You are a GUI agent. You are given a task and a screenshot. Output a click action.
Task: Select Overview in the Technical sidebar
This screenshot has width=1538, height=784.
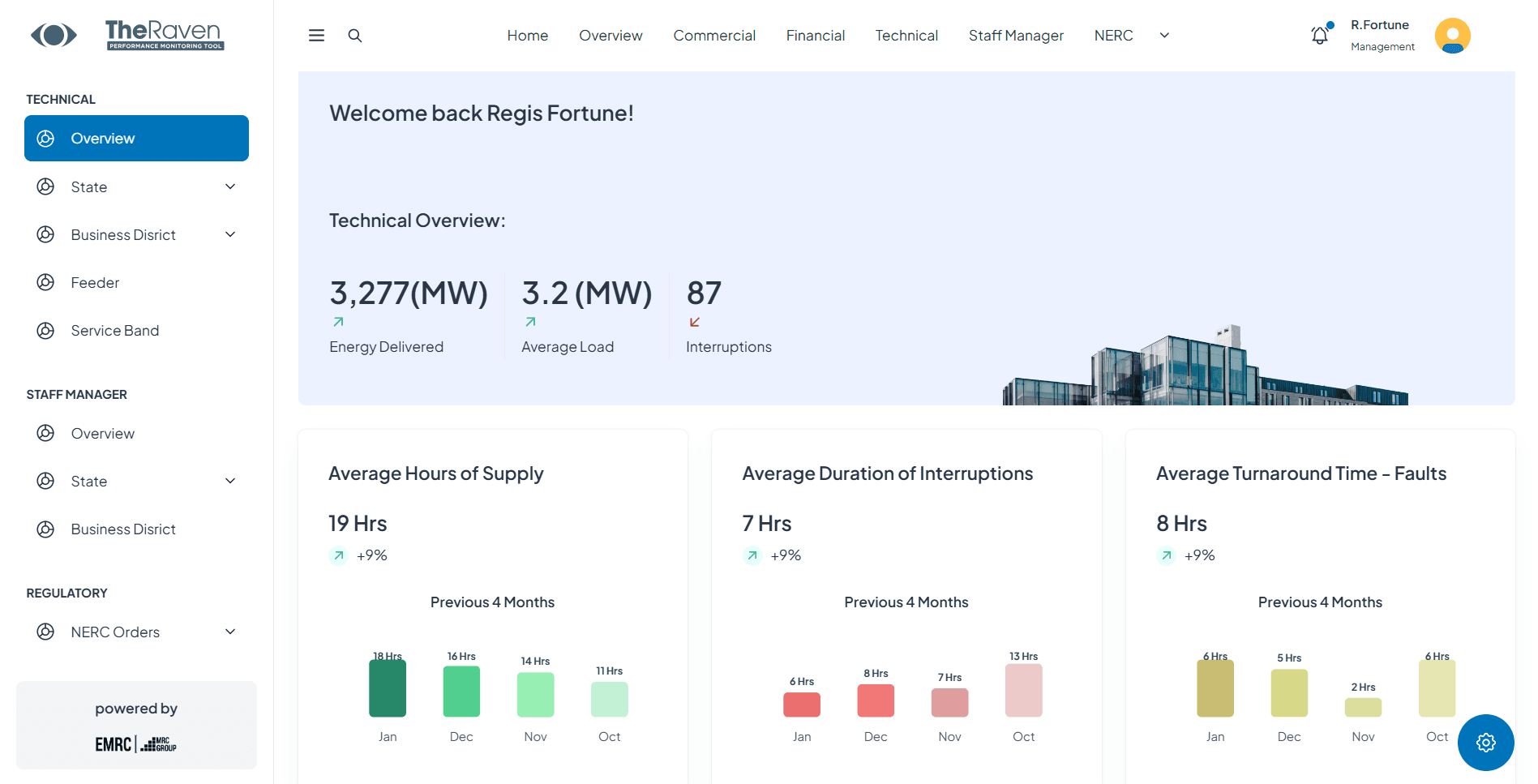point(102,138)
